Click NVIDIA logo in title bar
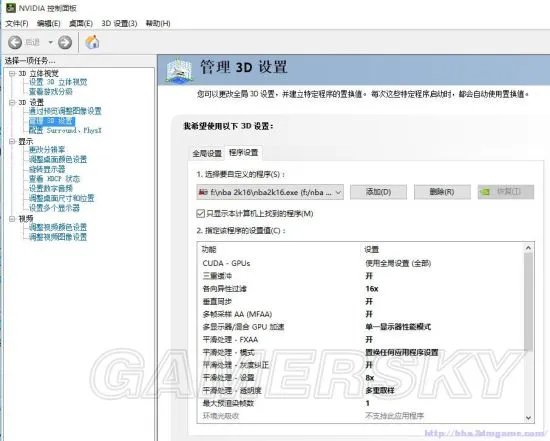This screenshot has width=550, height=441. [11, 8]
